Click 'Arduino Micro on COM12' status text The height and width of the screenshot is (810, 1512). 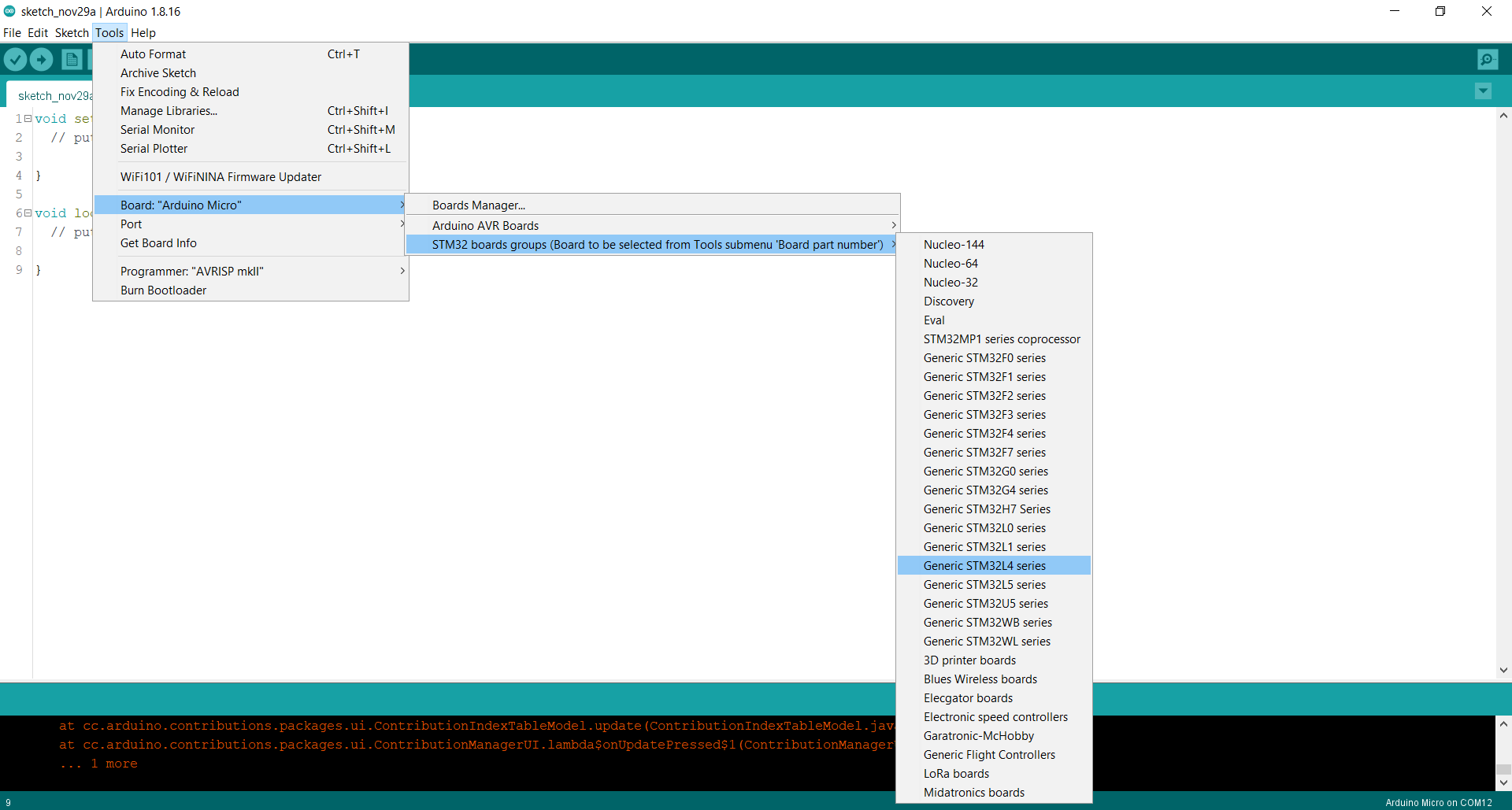coord(1439,803)
